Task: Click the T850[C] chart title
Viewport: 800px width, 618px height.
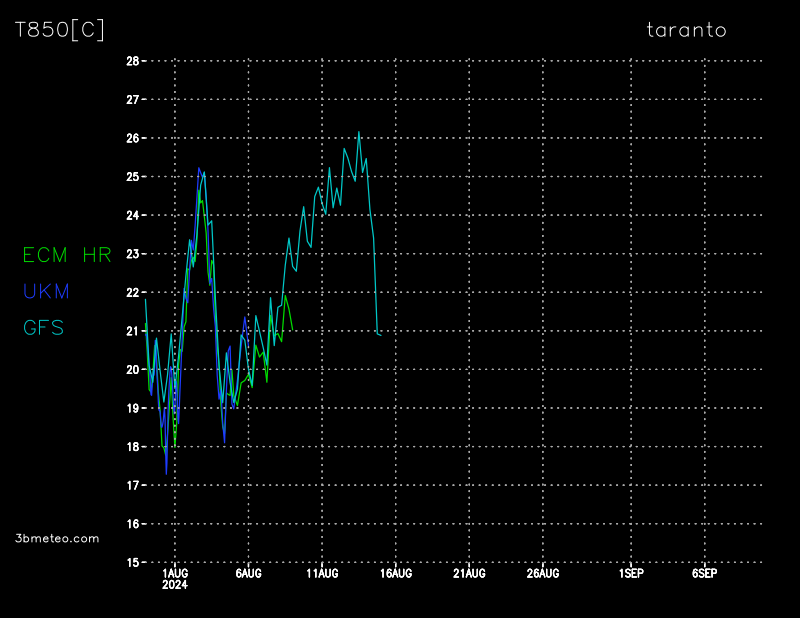Action: click(59, 30)
